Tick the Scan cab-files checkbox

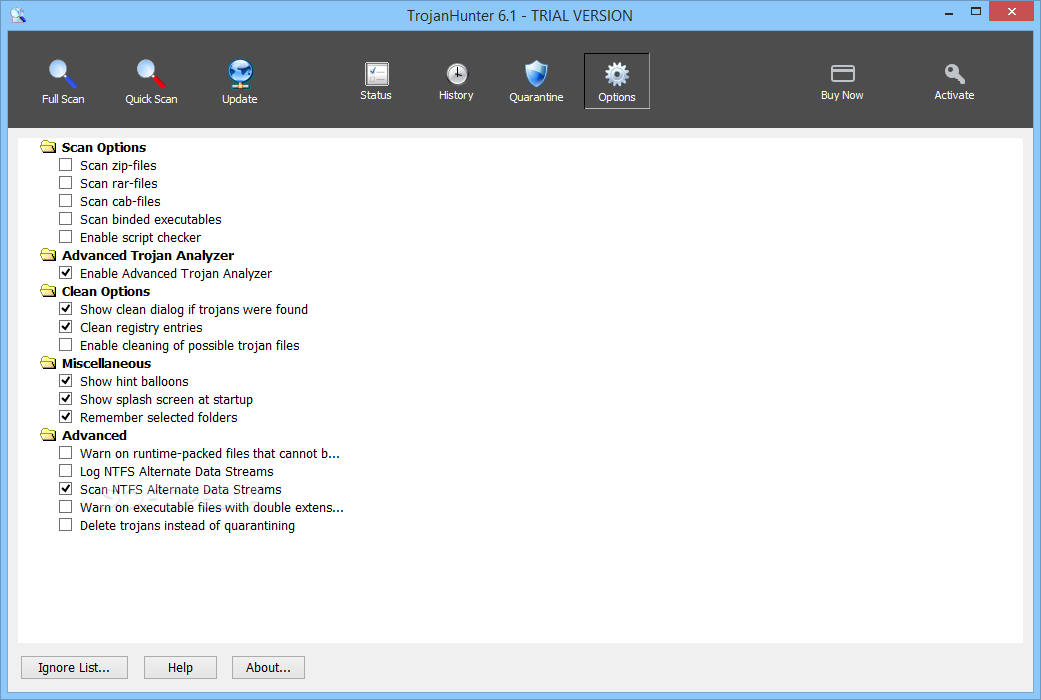(x=66, y=201)
